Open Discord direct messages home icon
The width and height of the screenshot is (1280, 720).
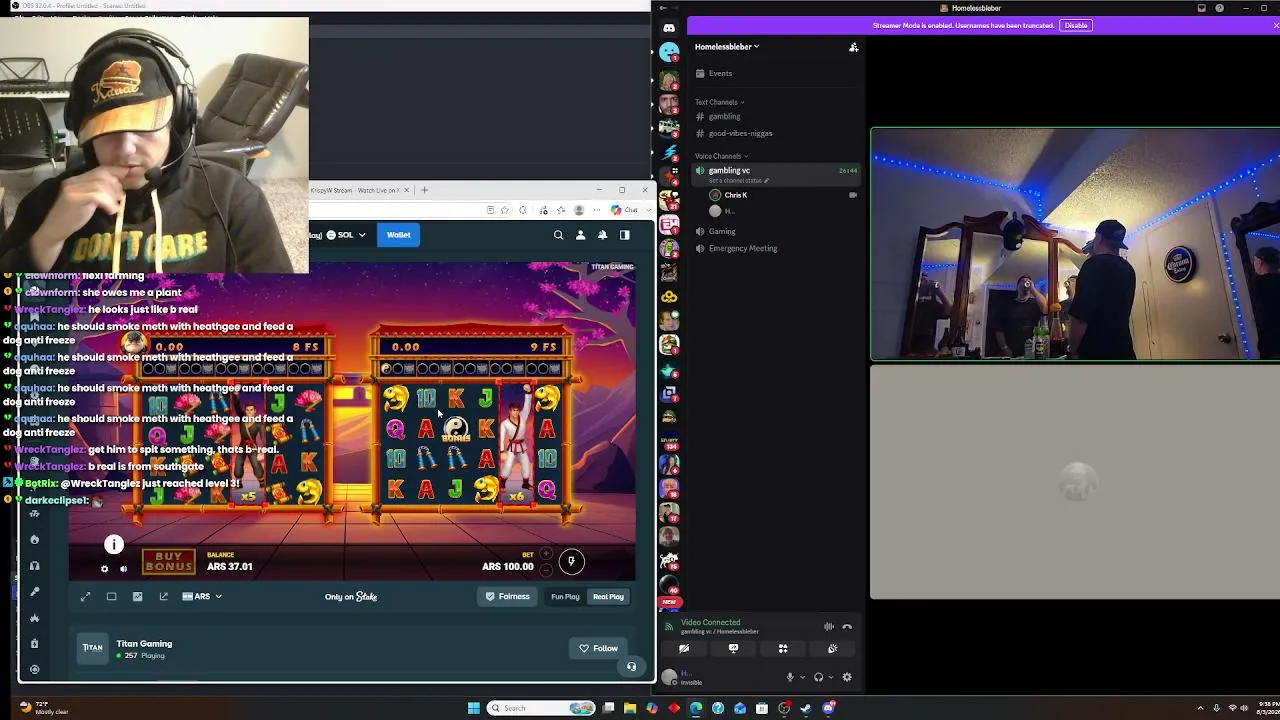pyautogui.click(x=669, y=27)
